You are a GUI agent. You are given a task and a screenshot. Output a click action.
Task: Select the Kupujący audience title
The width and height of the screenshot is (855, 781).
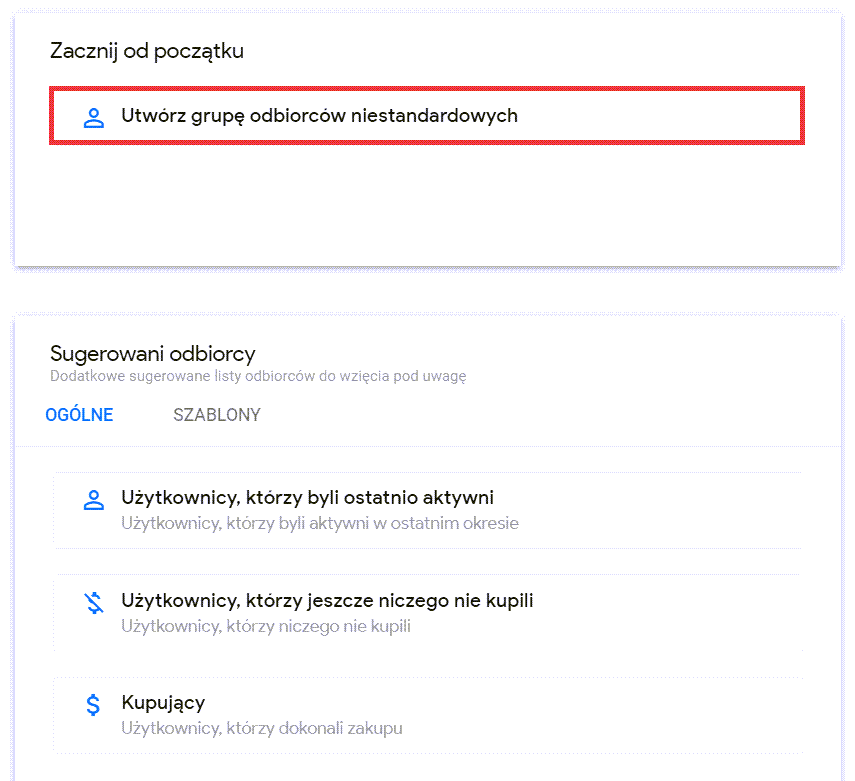point(163,703)
